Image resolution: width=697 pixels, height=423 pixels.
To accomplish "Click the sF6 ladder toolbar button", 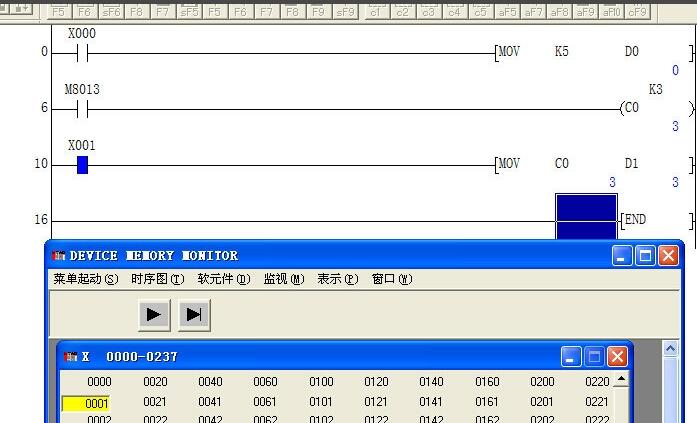I will [110, 12].
